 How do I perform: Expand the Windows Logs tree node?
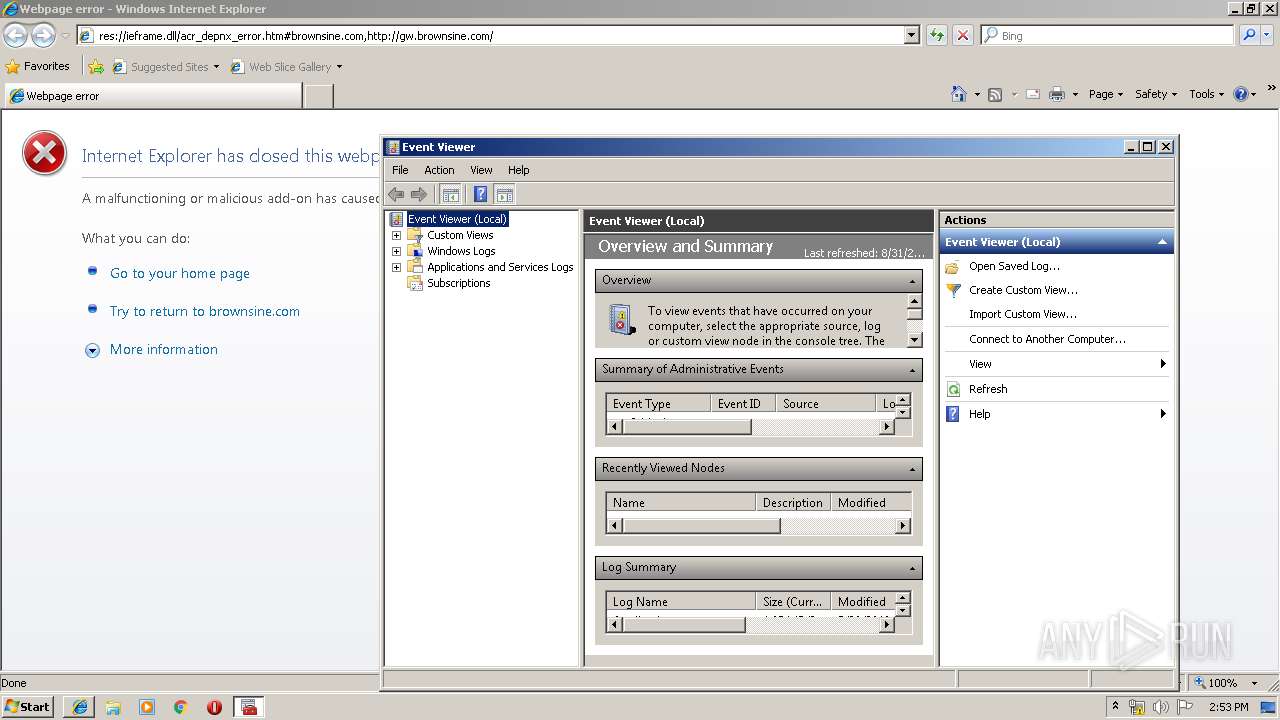point(396,251)
